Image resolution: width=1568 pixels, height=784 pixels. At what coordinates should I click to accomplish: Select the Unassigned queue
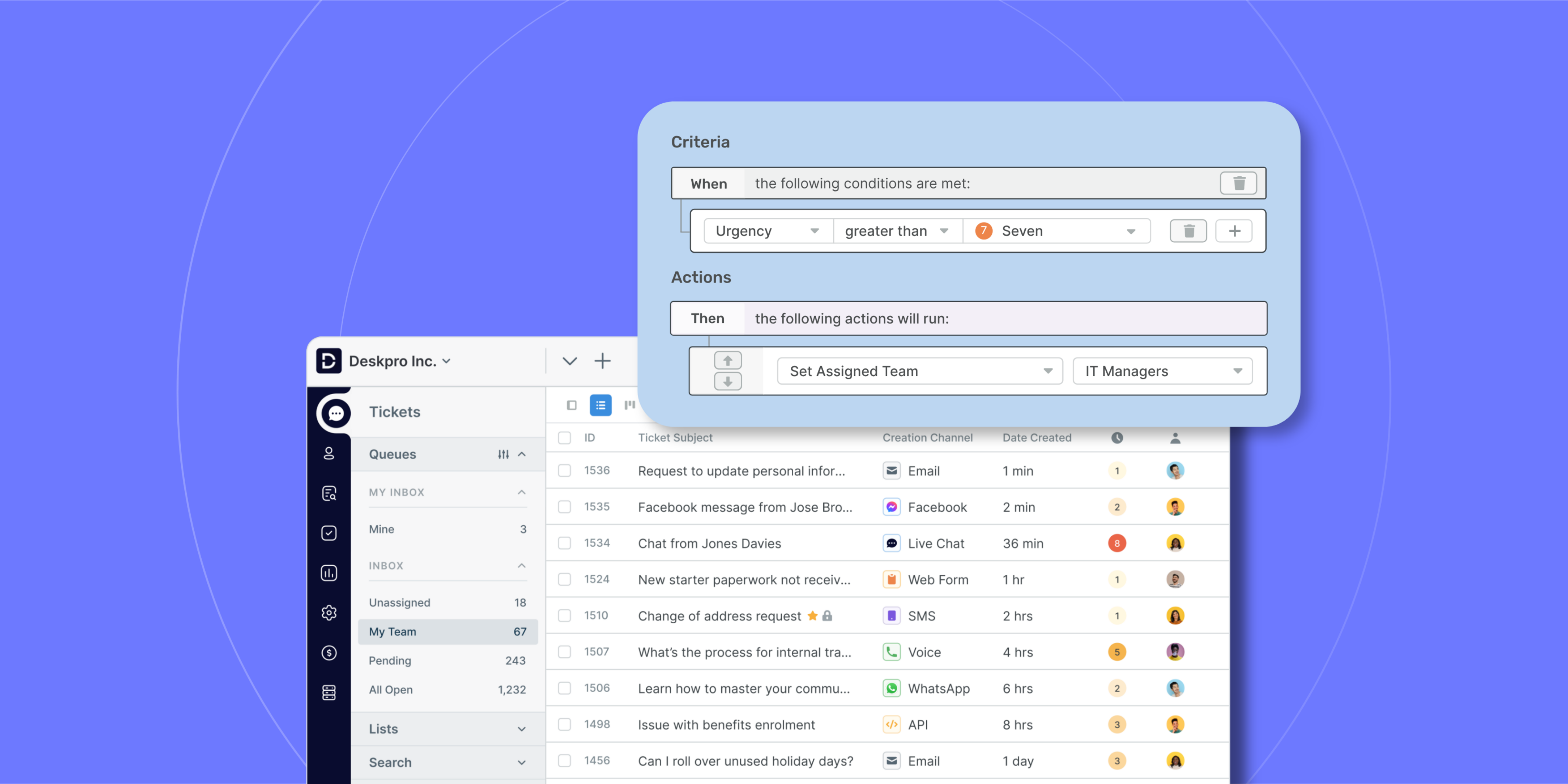[448, 603]
